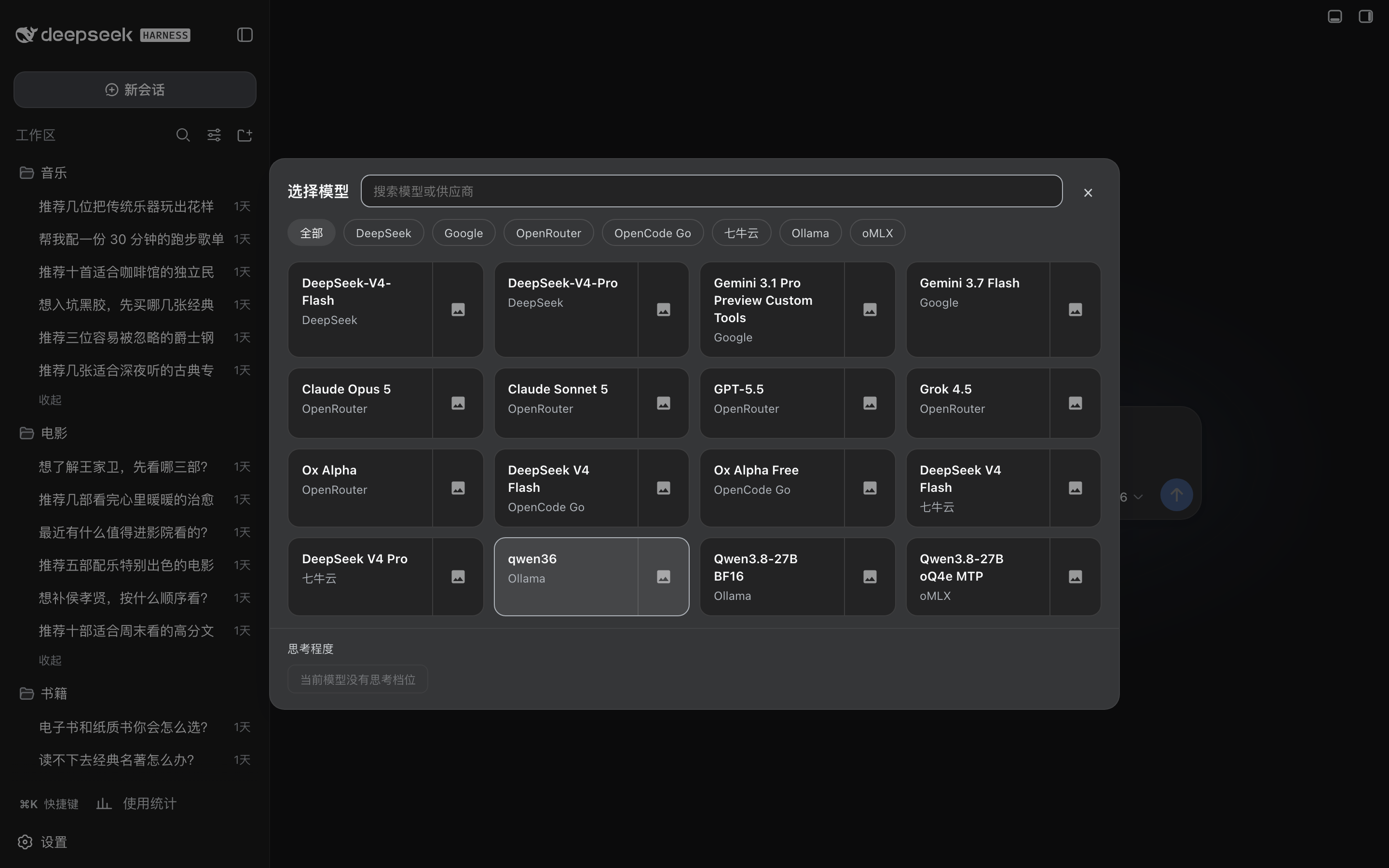This screenshot has width=1389, height=868.
Task: Click image icon on Qwen3.8-27B oQ4e MTP card
Action: pyautogui.click(x=1076, y=576)
